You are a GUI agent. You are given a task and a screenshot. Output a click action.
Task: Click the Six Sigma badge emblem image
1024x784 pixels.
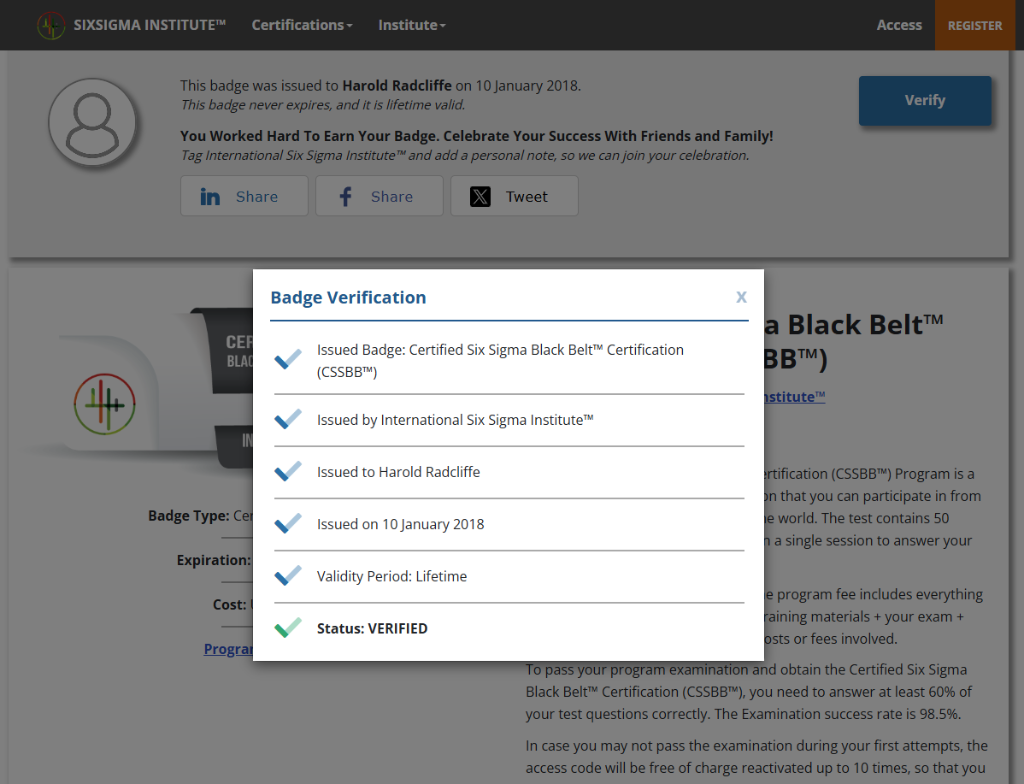(x=104, y=405)
